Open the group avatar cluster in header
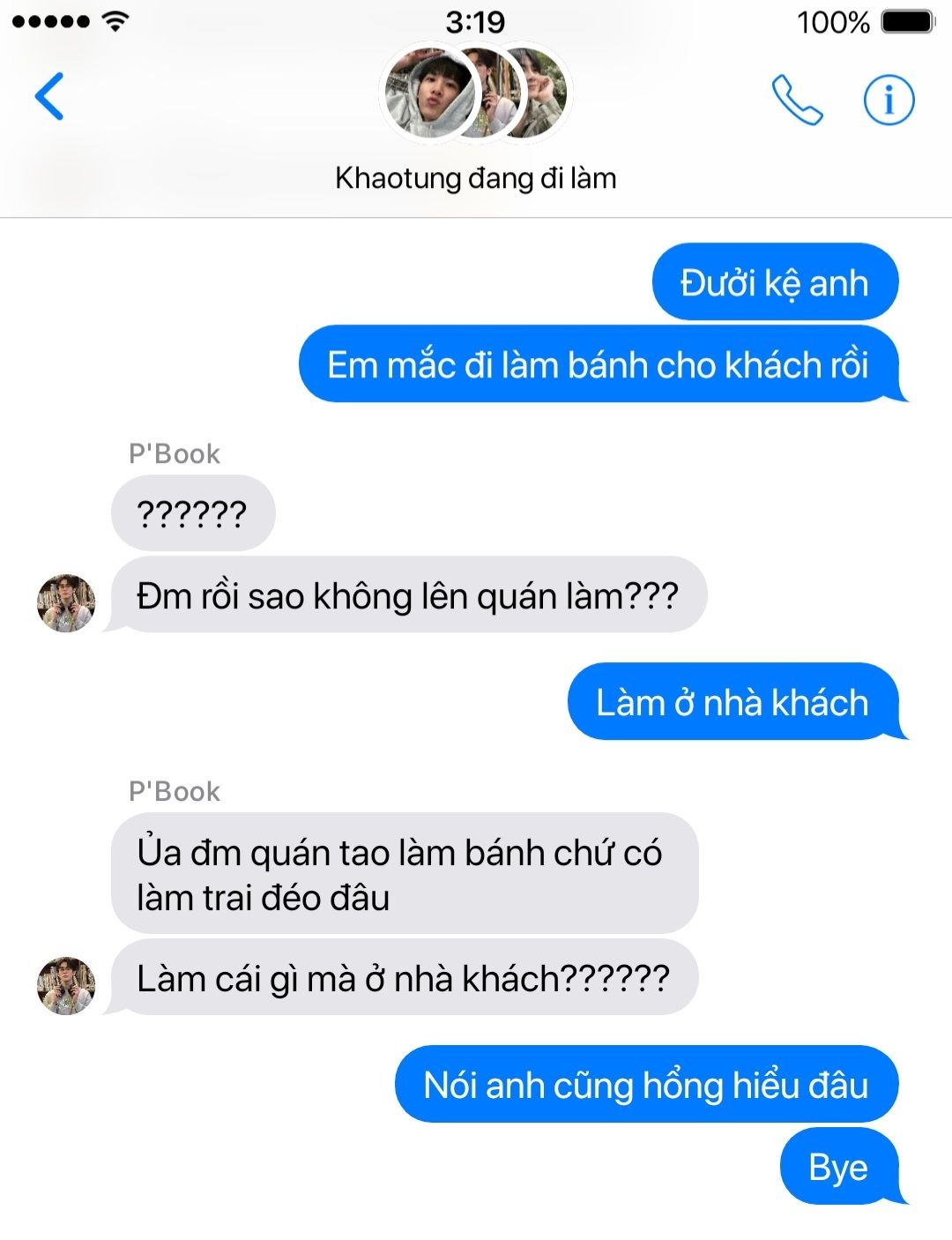Viewport: 952px width, 1240px height. pos(475,93)
